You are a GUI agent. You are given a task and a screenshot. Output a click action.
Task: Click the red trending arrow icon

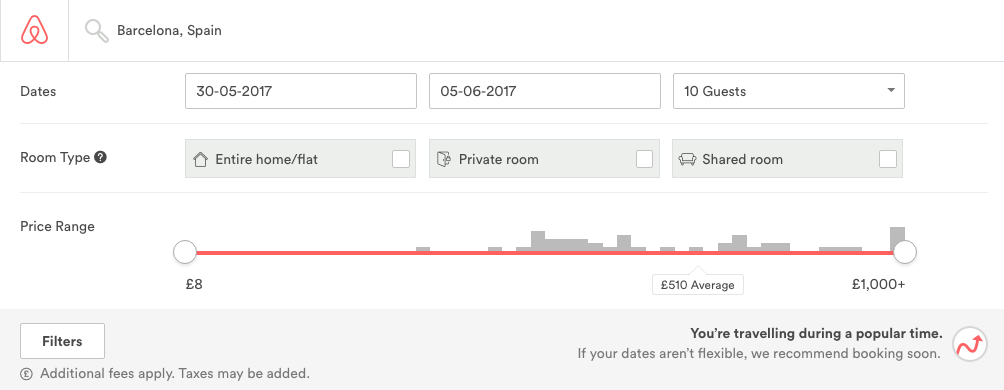[969, 344]
